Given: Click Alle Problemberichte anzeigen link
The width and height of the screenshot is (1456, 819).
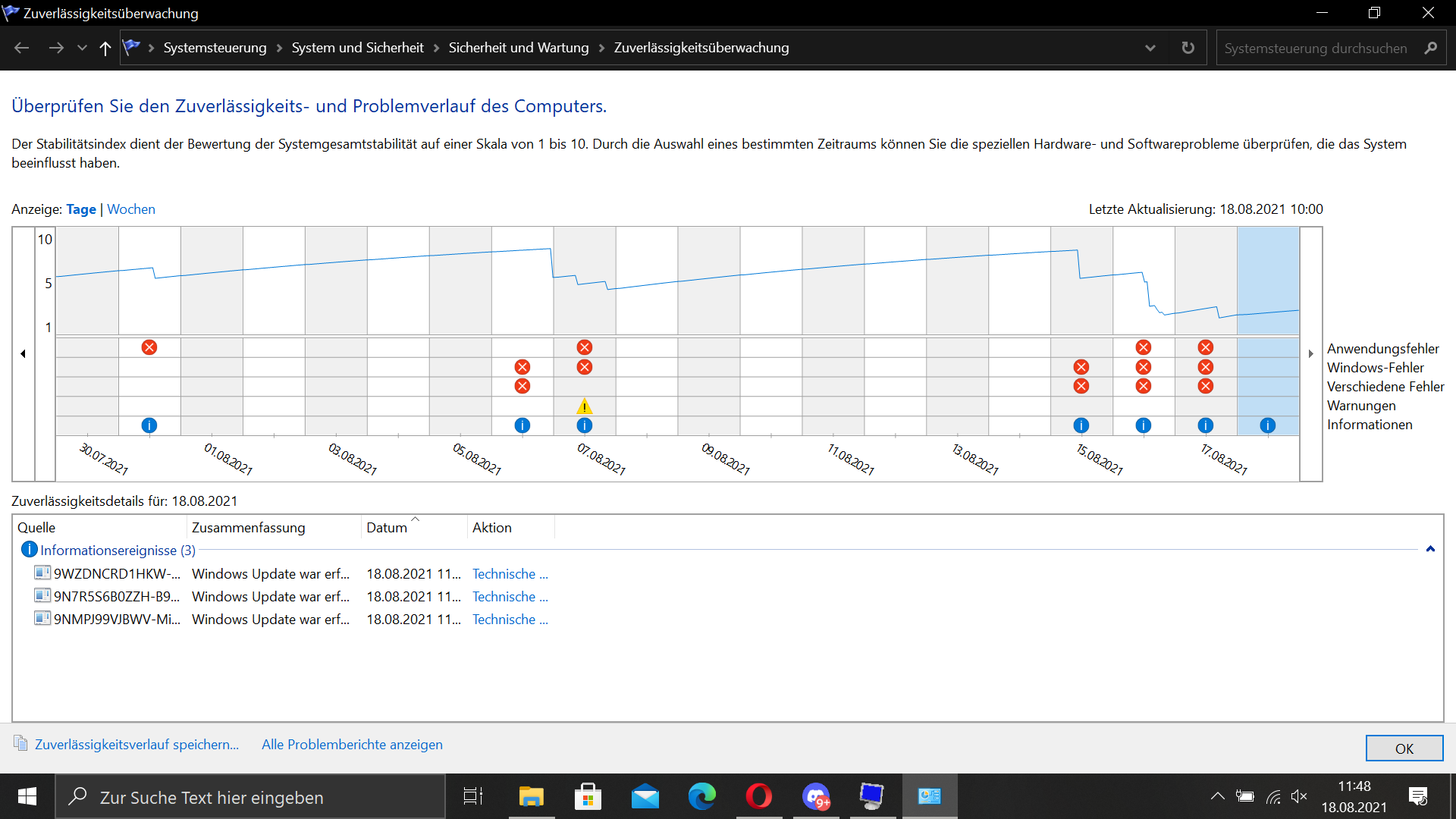Looking at the screenshot, I should tap(352, 745).
